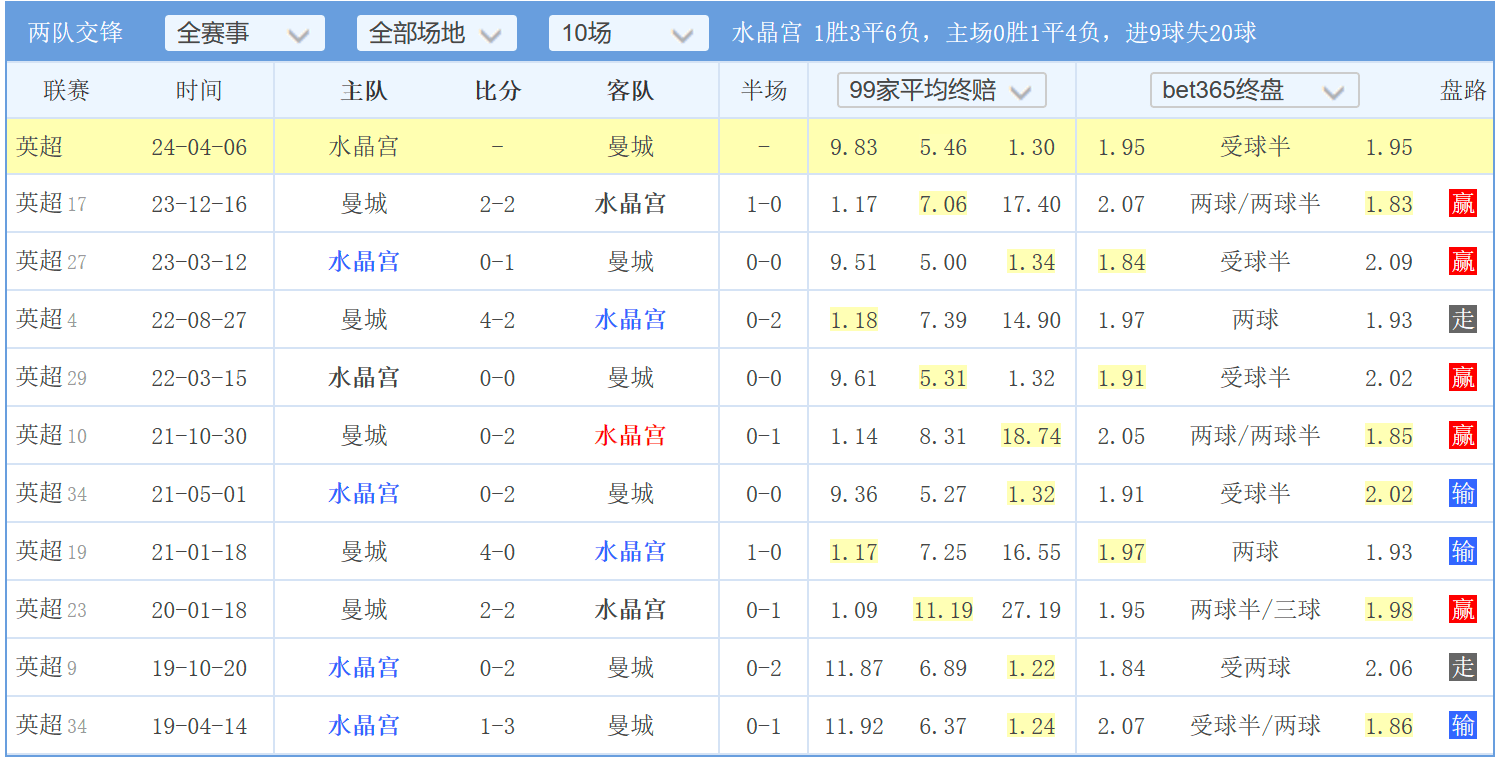Image resolution: width=1499 pixels, height=757 pixels.
Task: Click the blue 输 badge for 19-04-14 match
Action: (1462, 726)
